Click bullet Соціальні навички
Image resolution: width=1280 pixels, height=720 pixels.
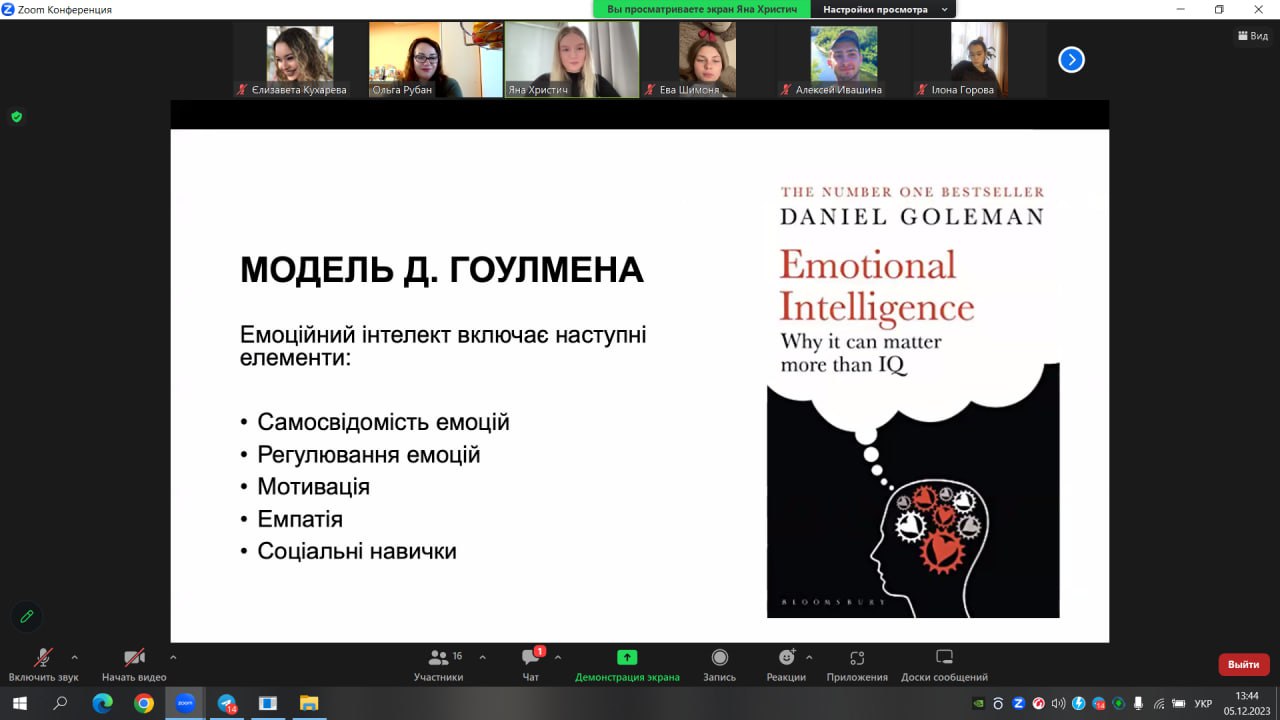(x=357, y=551)
